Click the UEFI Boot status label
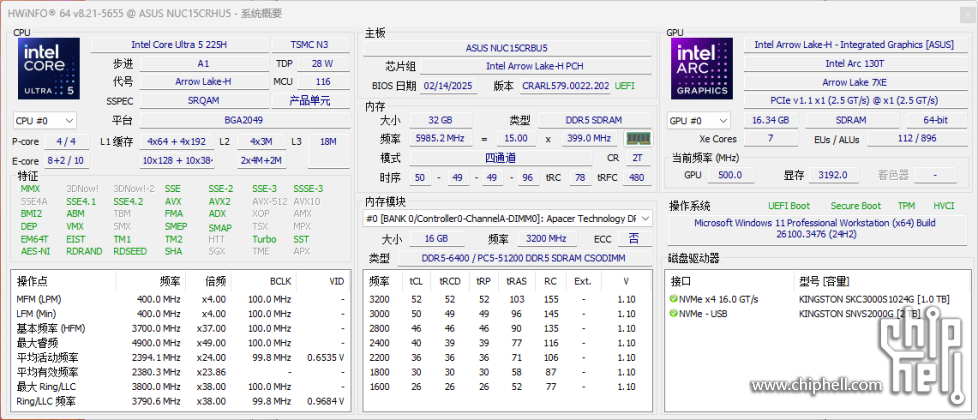Screen dimensions: 978x420 point(789,206)
